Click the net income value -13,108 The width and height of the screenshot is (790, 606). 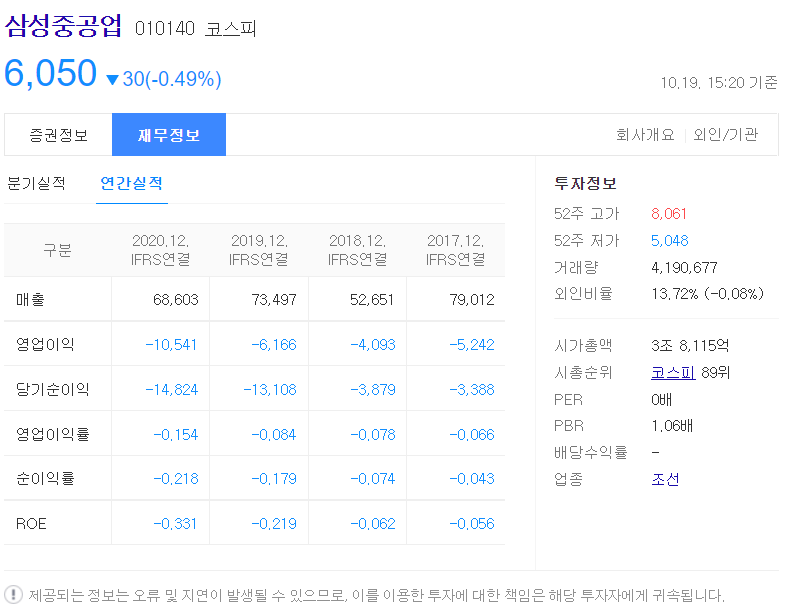pyautogui.click(x=270, y=390)
